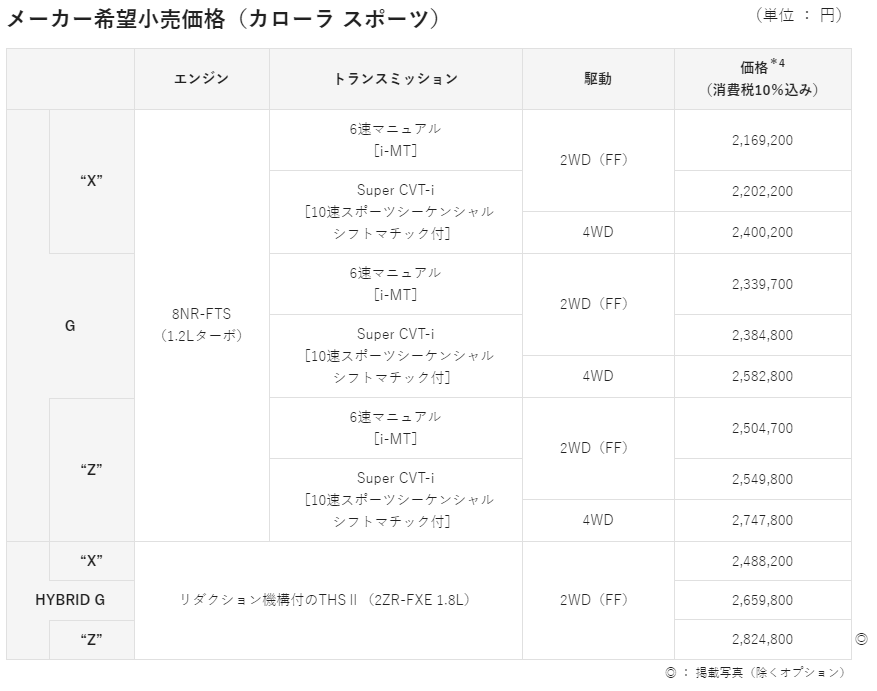Select the 2,582,800 price cell

tap(762, 376)
